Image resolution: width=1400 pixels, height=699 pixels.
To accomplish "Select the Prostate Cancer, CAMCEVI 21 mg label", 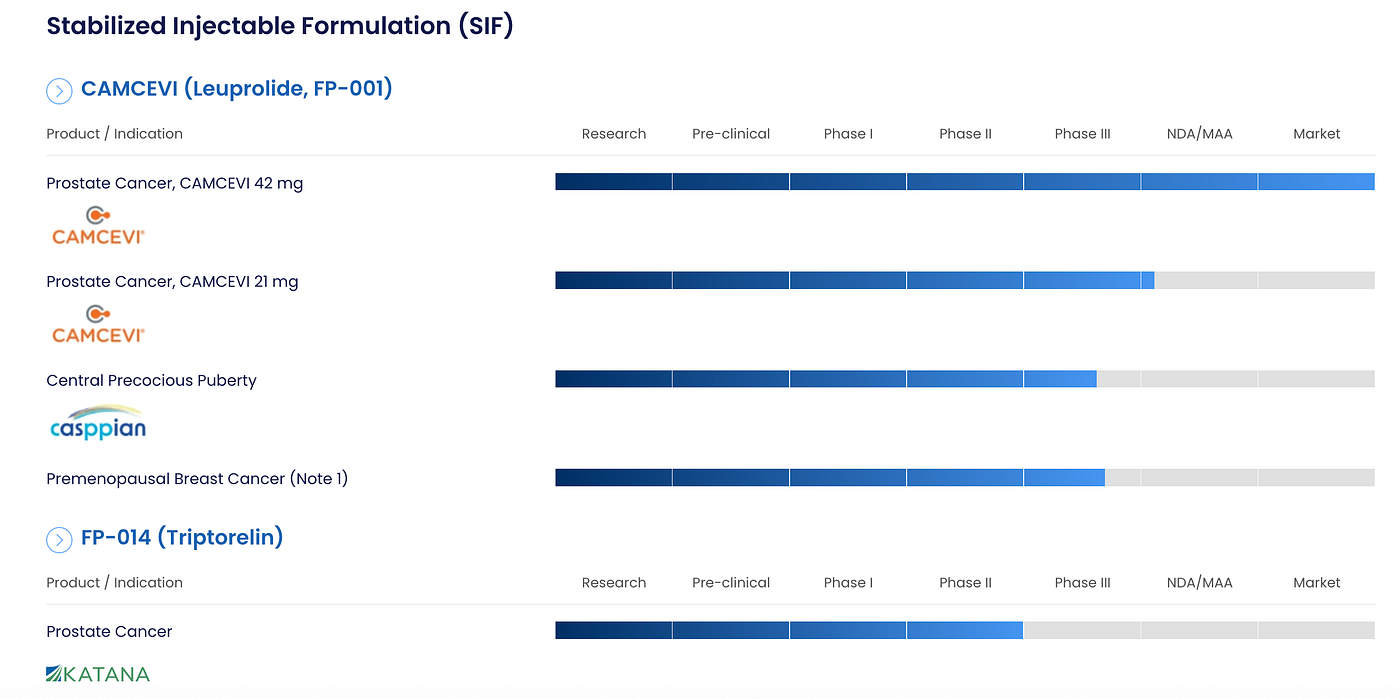I will pos(172,282).
